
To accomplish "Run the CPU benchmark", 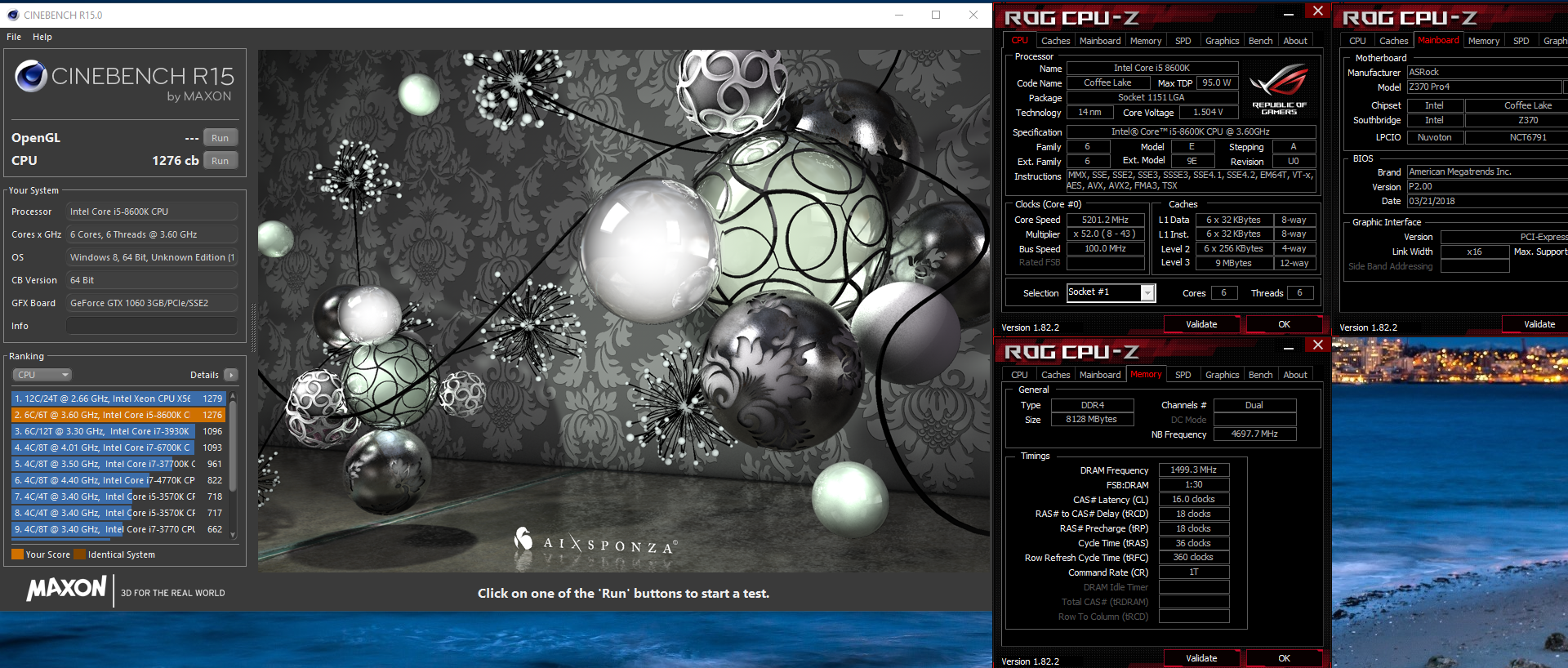I will click(220, 161).
